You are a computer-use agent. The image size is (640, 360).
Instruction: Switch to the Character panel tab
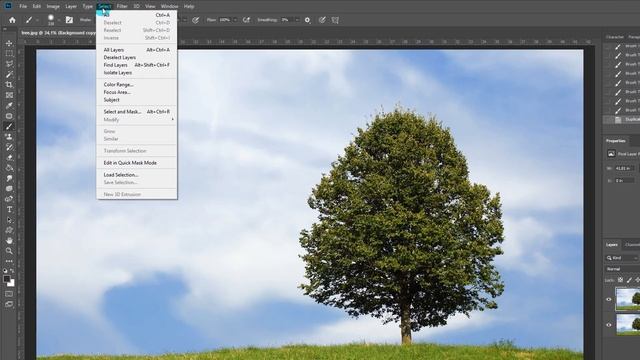point(615,37)
